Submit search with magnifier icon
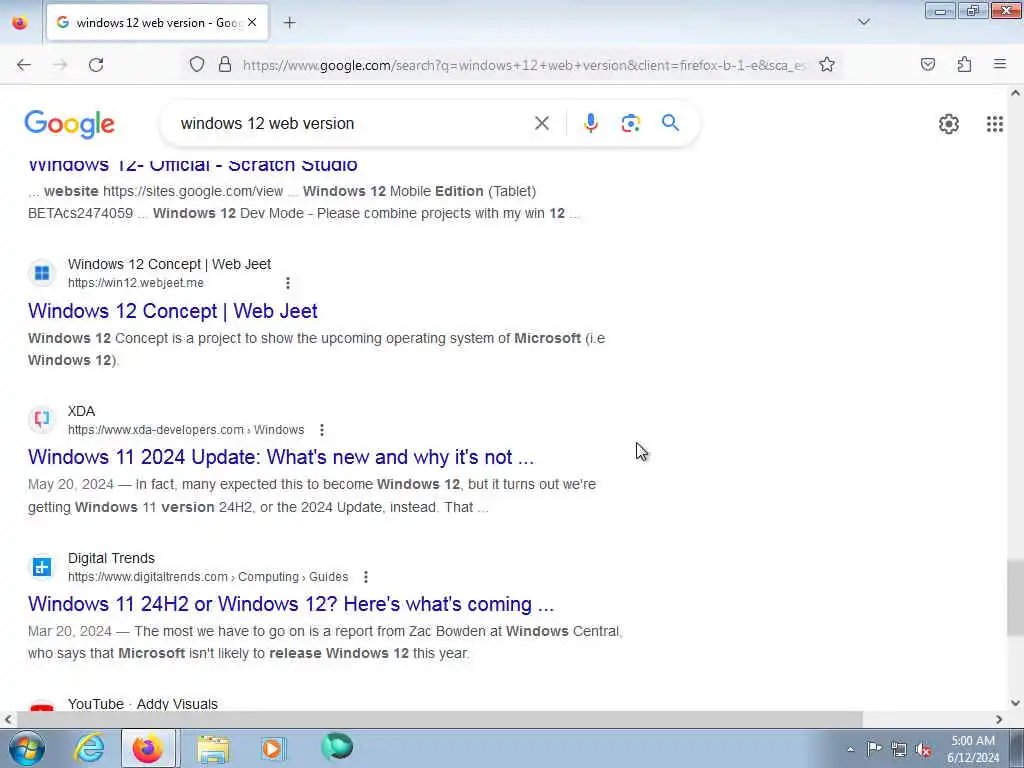Viewport: 1024px width, 768px height. click(670, 123)
